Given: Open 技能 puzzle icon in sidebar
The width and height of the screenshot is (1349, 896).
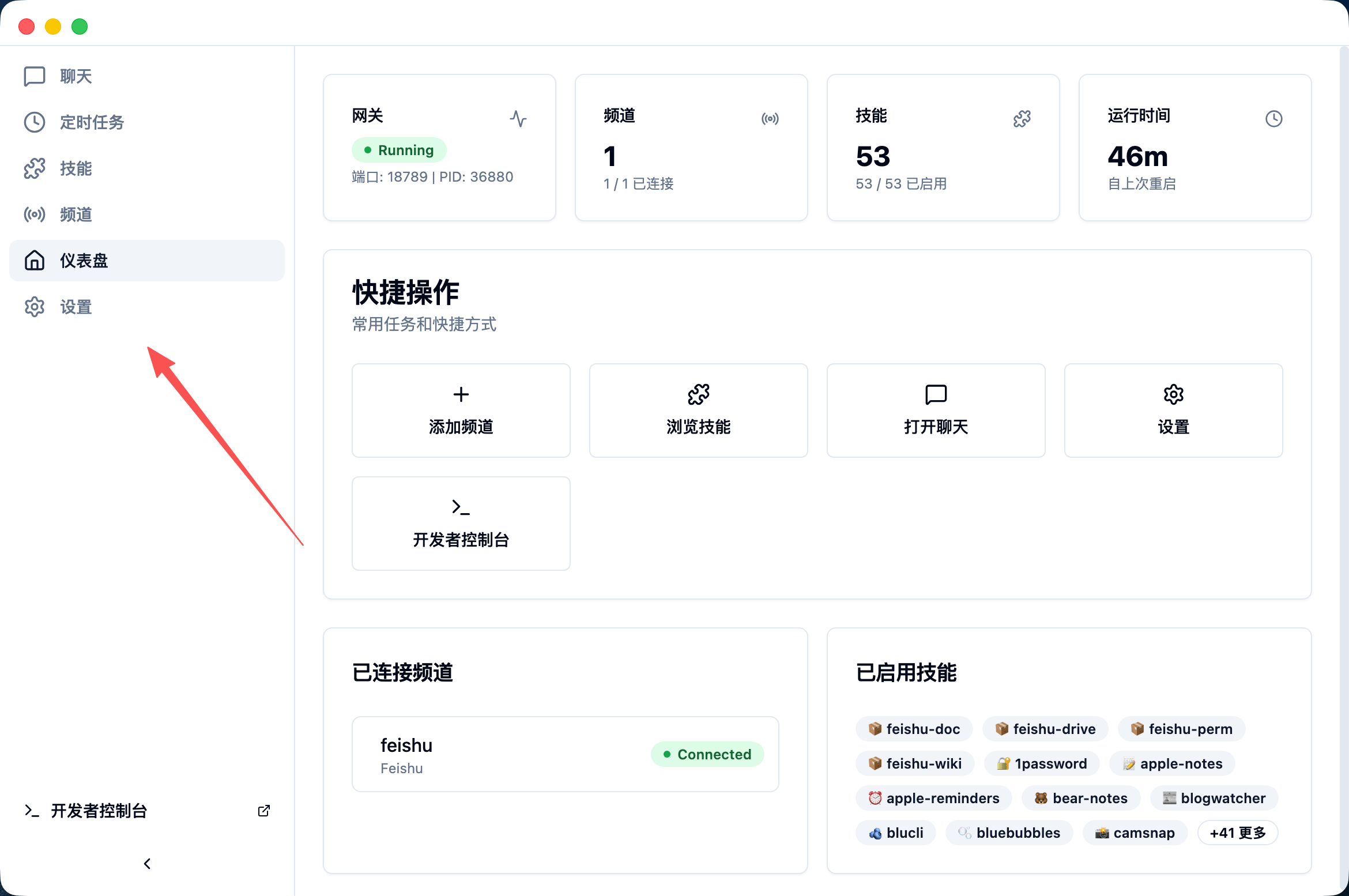Looking at the screenshot, I should click(x=34, y=168).
